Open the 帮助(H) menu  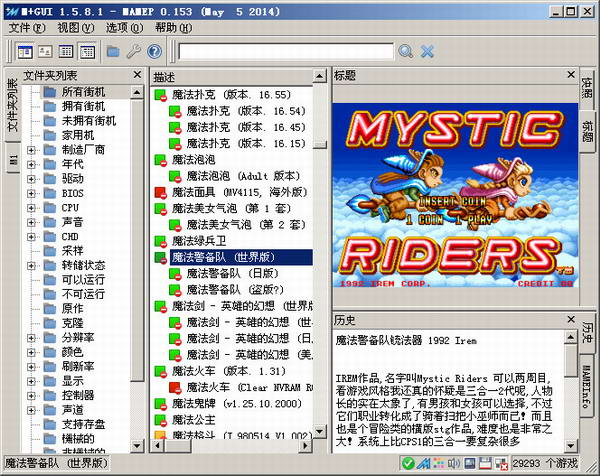tap(174, 28)
